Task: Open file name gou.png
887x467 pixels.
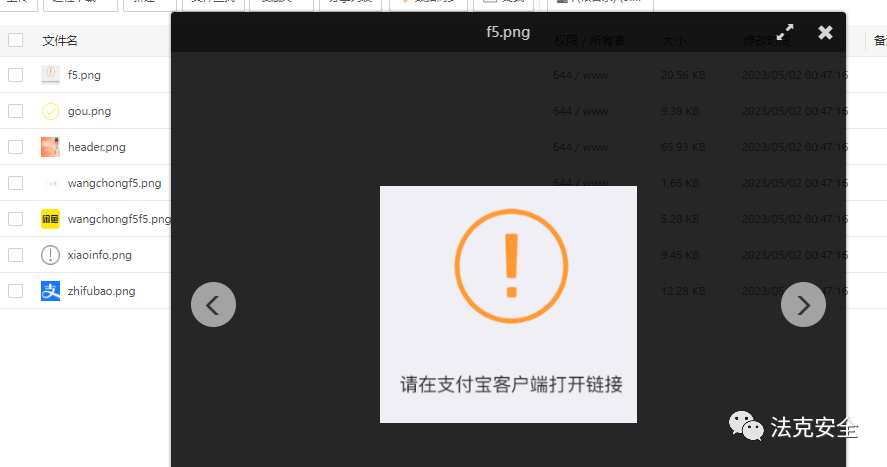Action: click(89, 111)
